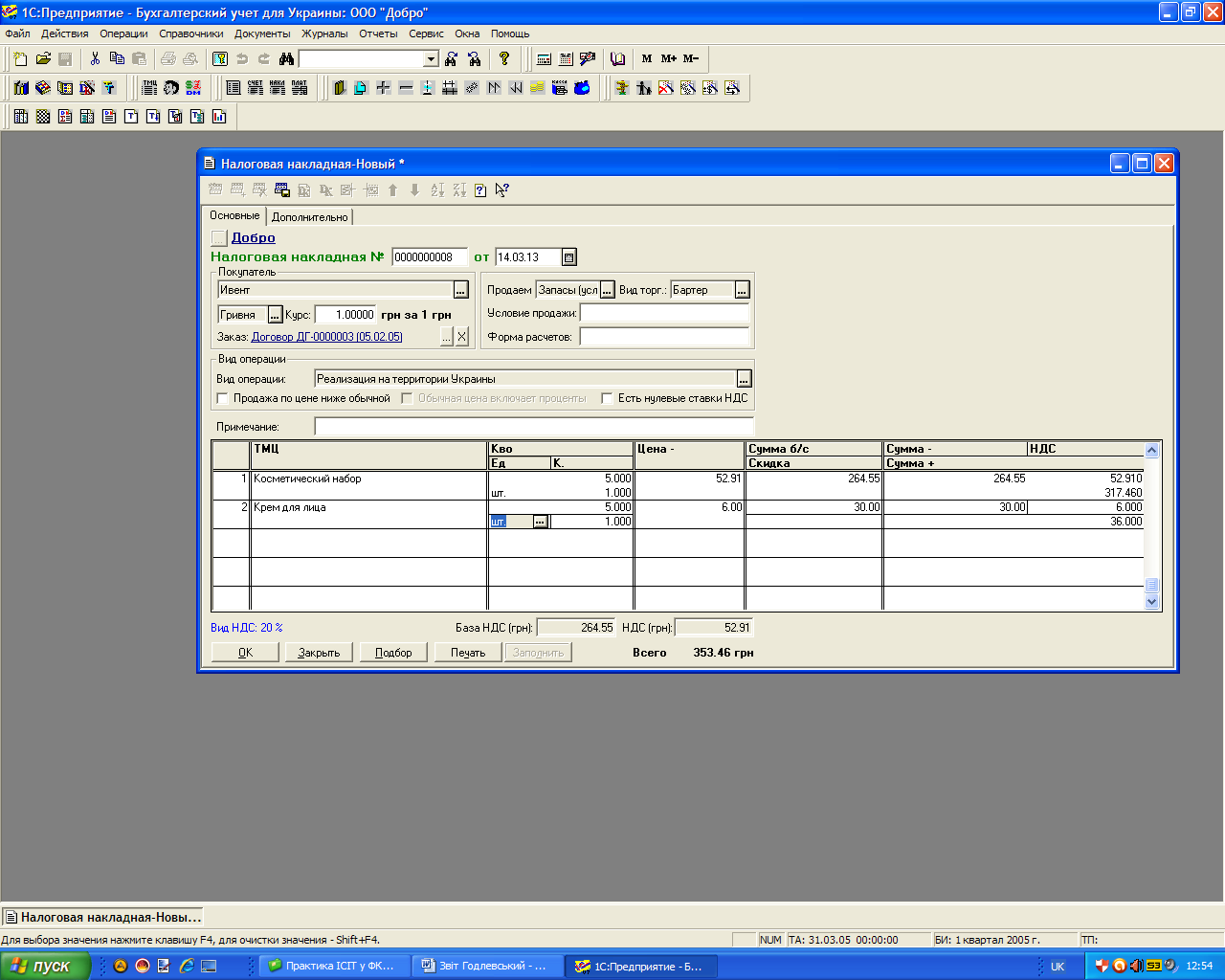1225x980 pixels.
Task: Click the OK button
Action: (245, 653)
